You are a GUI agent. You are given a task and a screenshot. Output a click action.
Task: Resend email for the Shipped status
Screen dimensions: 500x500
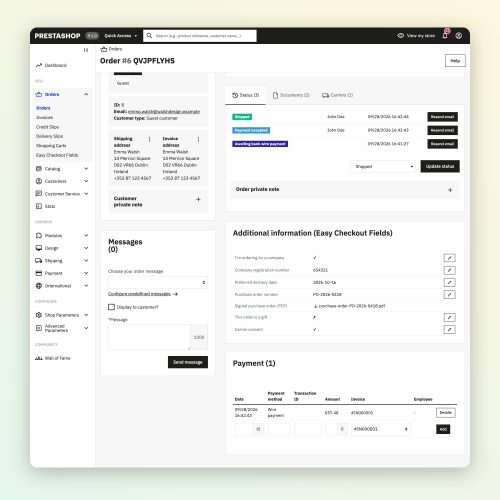click(442, 117)
